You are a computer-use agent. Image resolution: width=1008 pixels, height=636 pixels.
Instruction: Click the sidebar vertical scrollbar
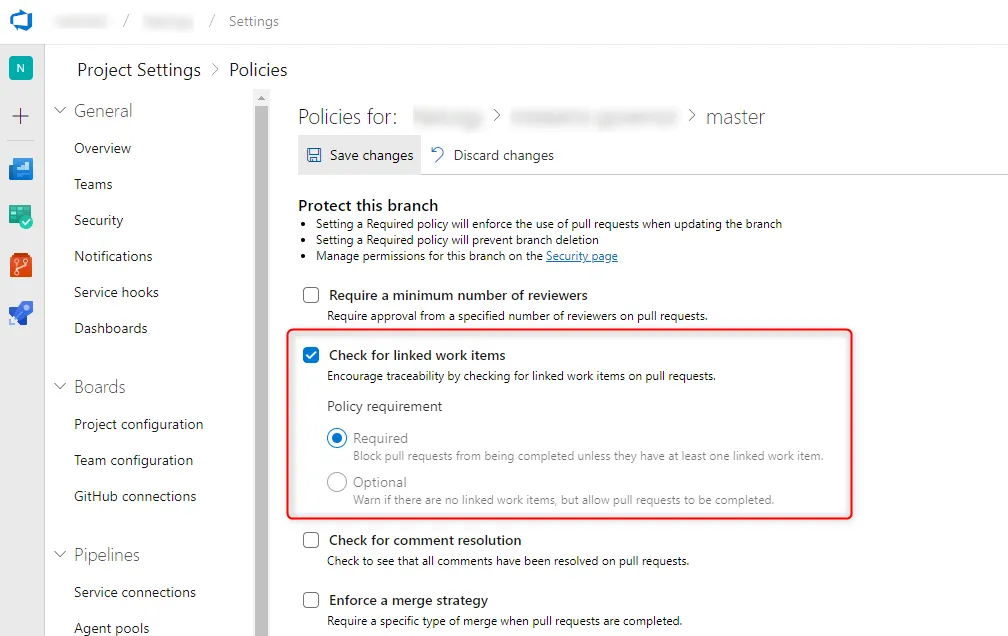tap(262, 360)
